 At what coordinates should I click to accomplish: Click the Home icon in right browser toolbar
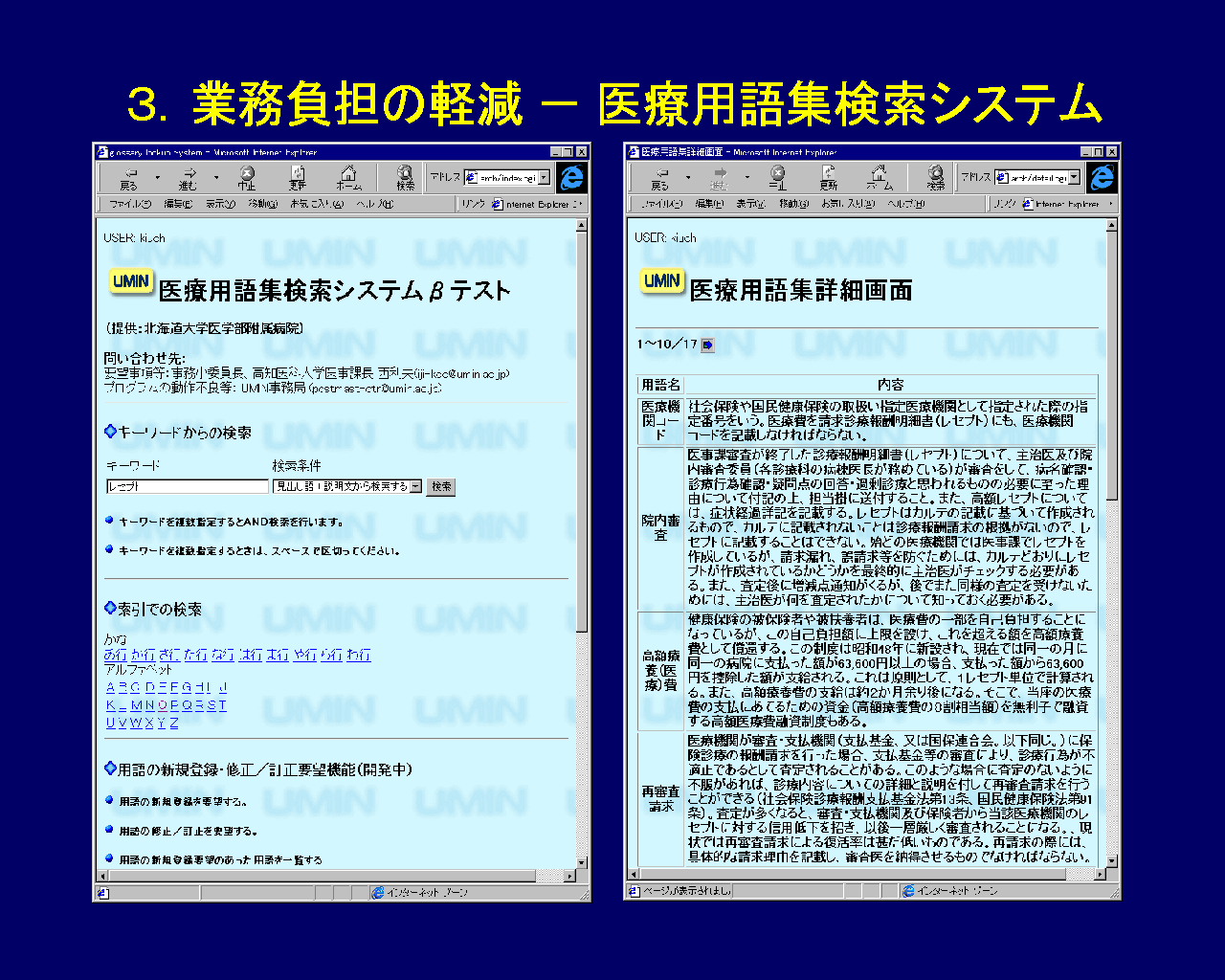(x=879, y=177)
